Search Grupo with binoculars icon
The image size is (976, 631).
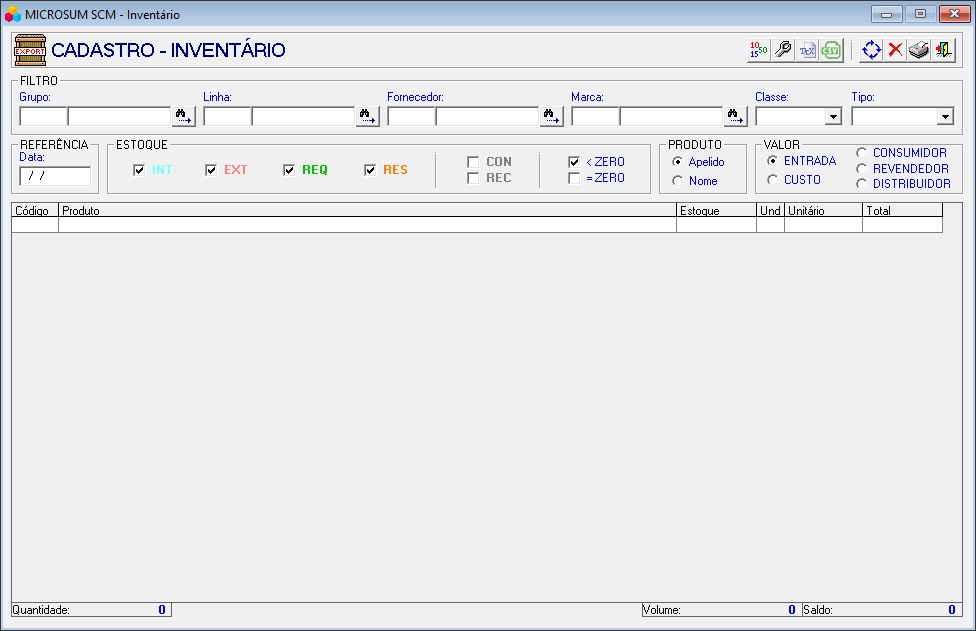coord(184,117)
